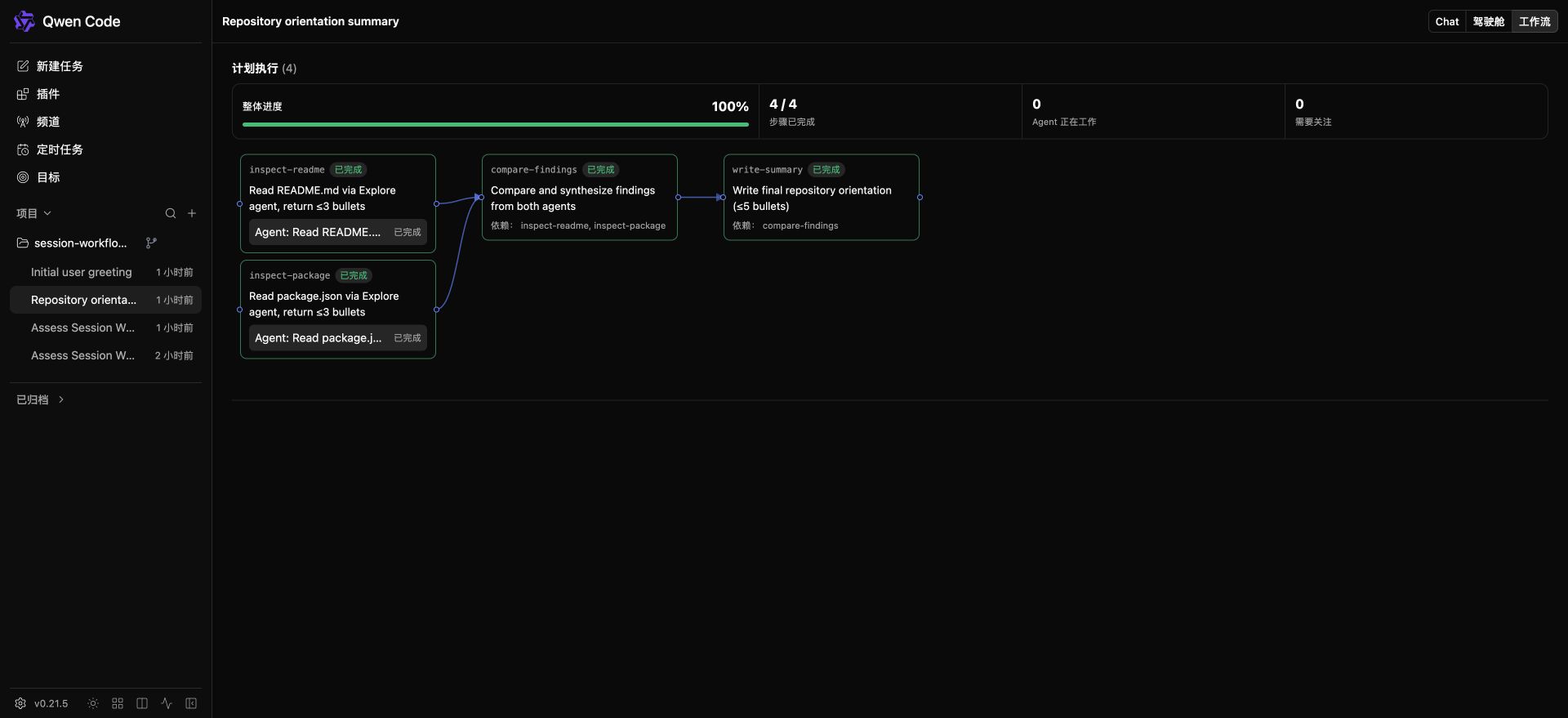Open the Agent: Read package.j... sub-item
The height and width of the screenshot is (718, 1568).
click(x=338, y=338)
